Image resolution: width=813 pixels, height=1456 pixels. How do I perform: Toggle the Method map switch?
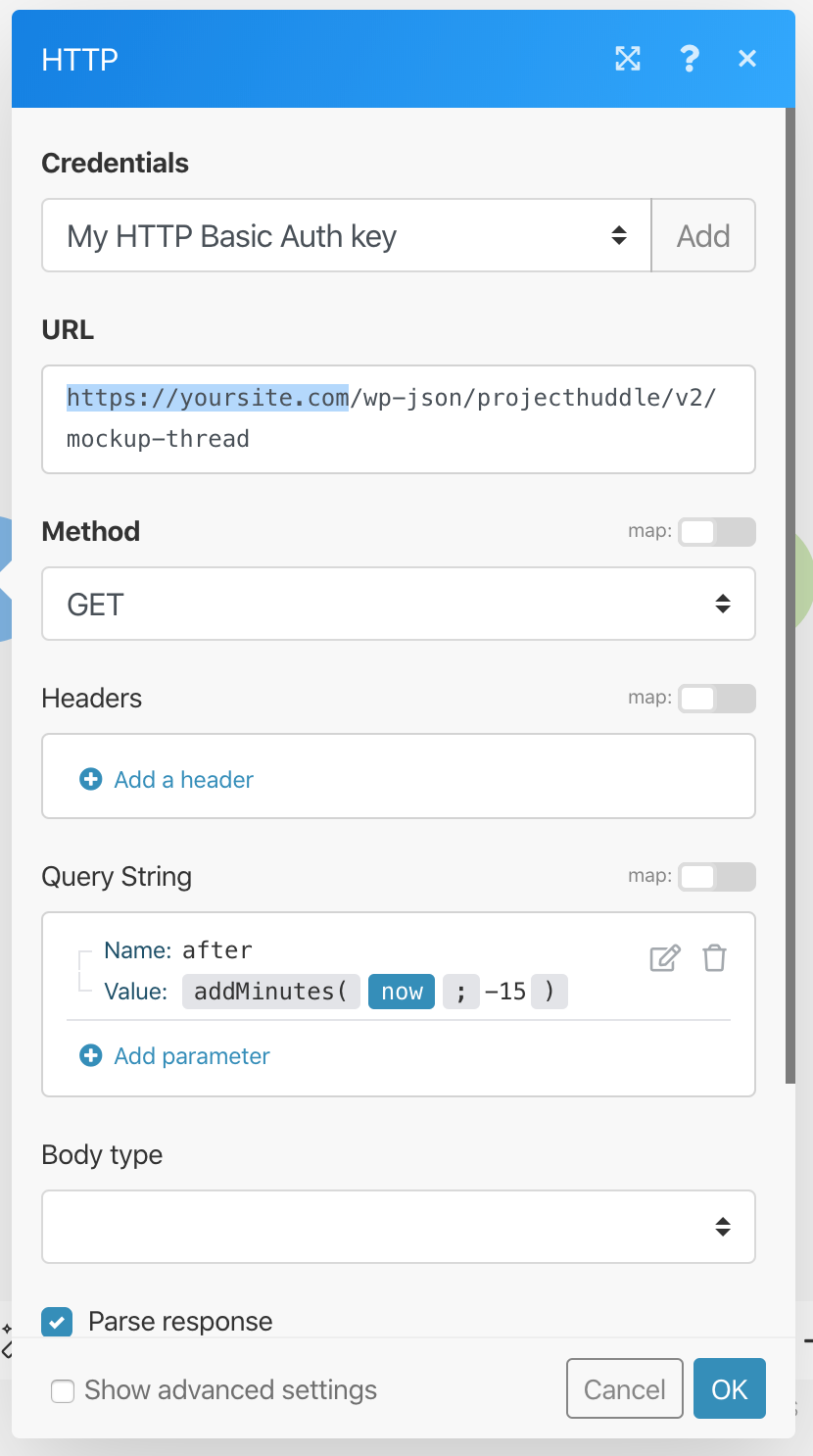[x=717, y=532]
